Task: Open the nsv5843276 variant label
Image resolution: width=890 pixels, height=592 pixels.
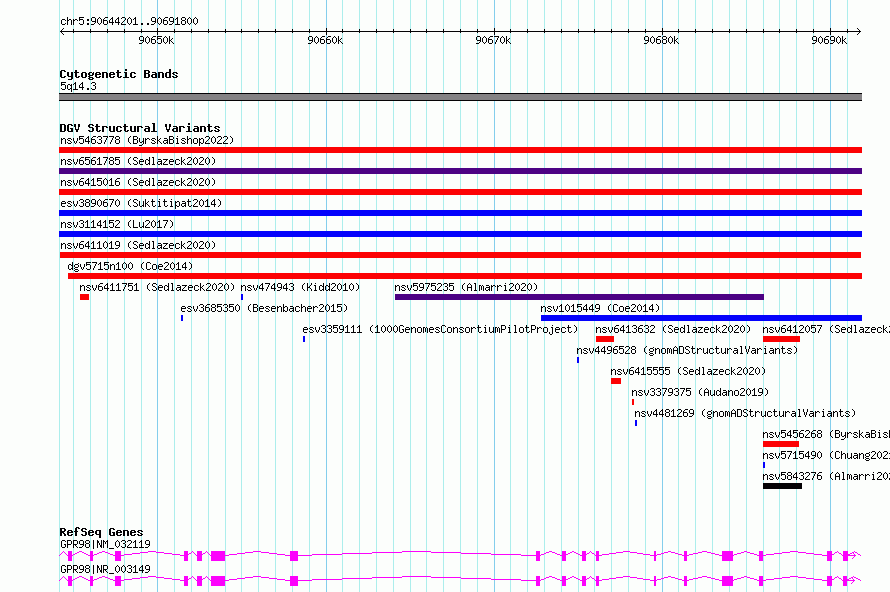Action: 826,476
